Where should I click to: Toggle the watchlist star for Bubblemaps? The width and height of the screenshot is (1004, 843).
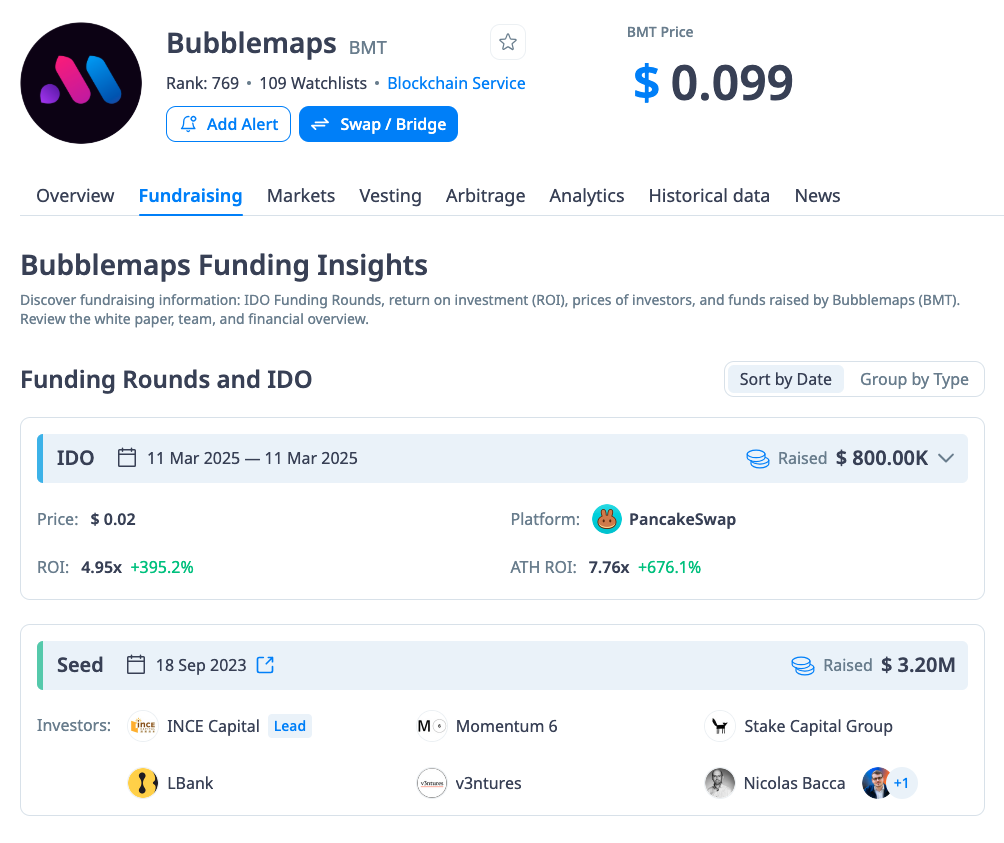pyautogui.click(x=508, y=42)
